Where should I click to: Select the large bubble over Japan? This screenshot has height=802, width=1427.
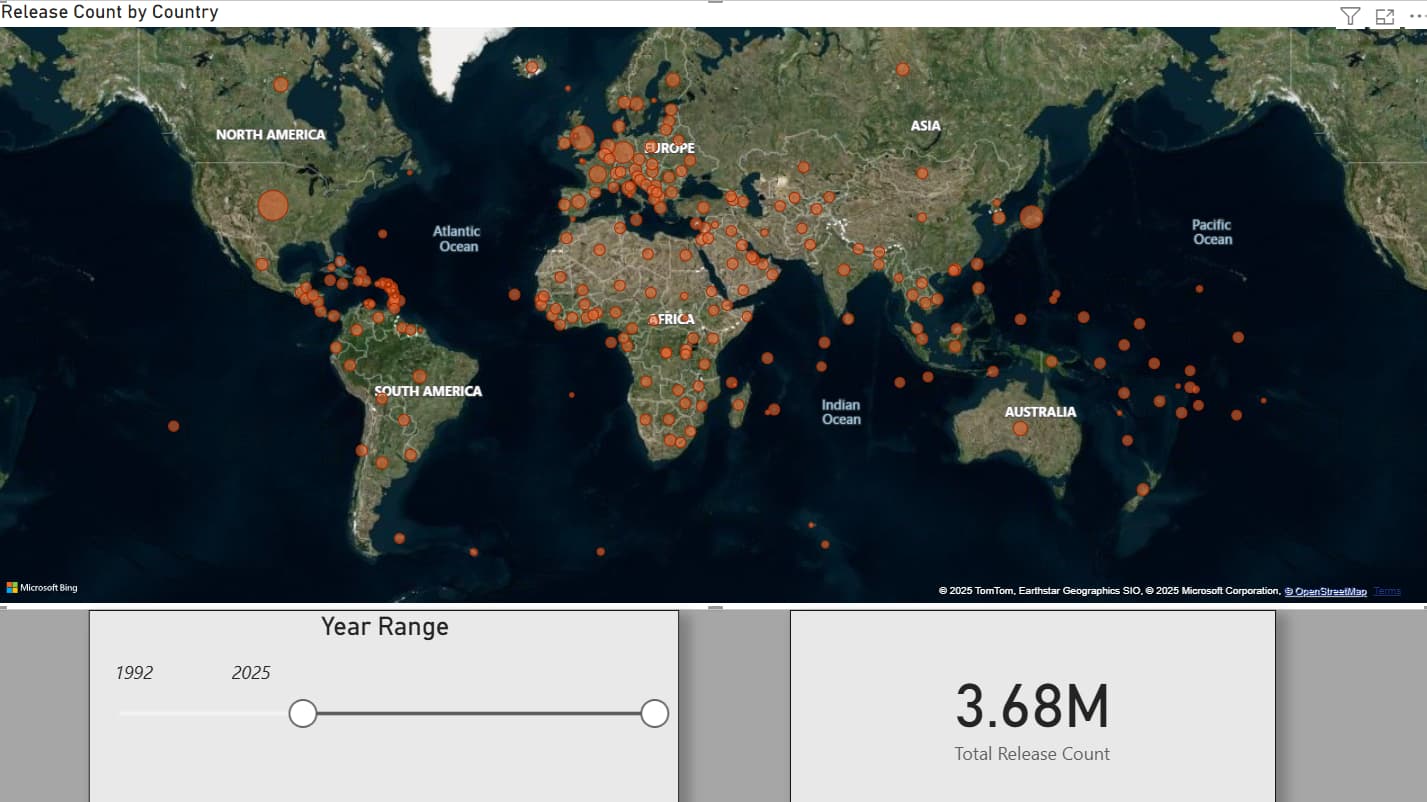pyautogui.click(x=1031, y=216)
